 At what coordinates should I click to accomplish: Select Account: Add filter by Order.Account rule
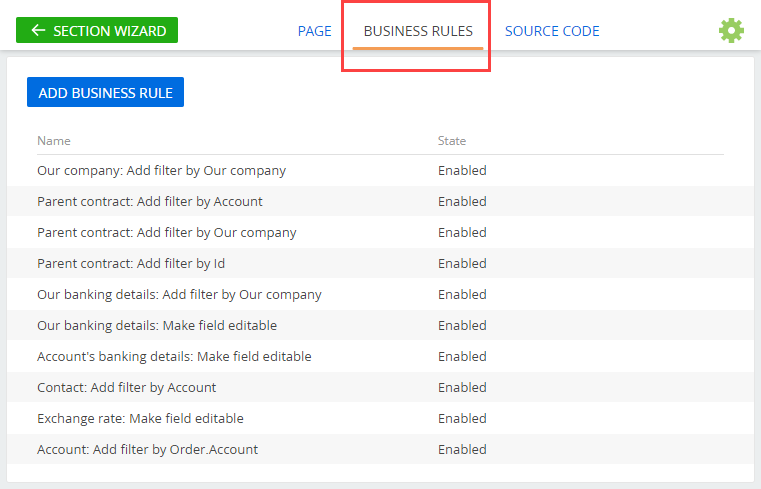point(380,450)
